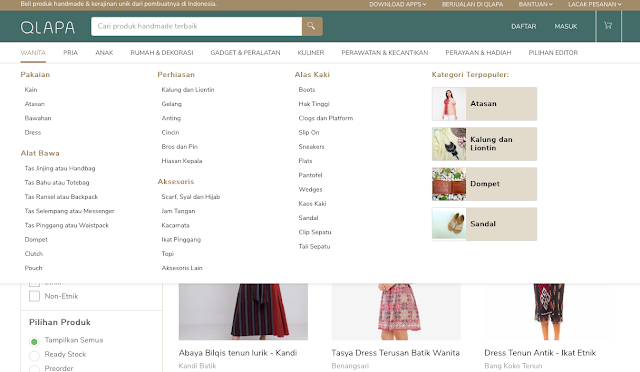The height and width of the screenshot is (372, 640).
Task: Go to Atasan under Pakaian
Action: [x=35, y=104]
